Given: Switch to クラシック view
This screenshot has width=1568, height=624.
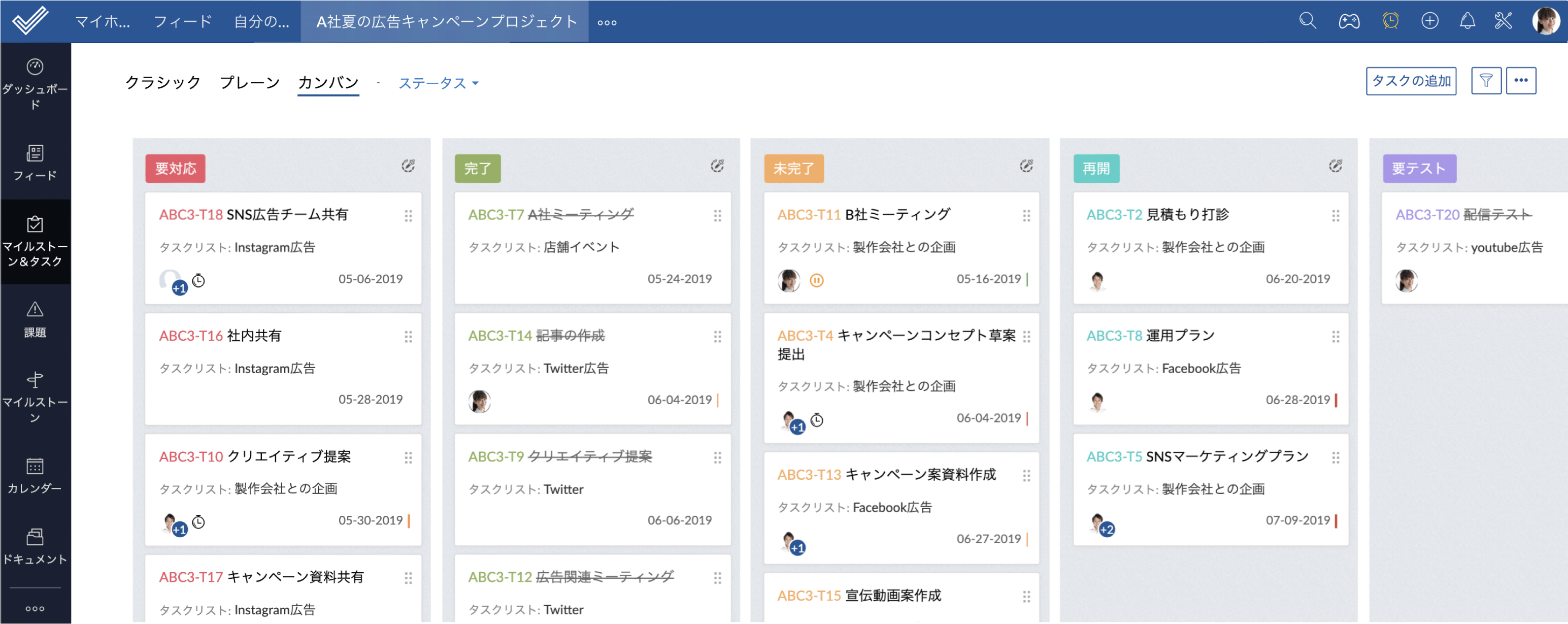Looking at the screenshot, I should 163,82.
